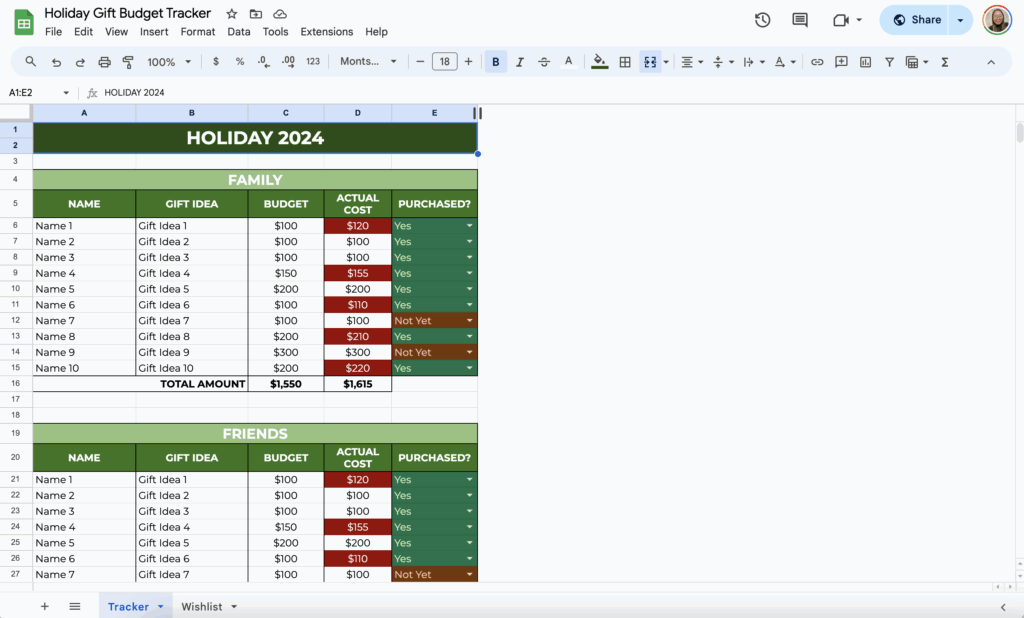This screenshot has width=1024, height=618.
Task: Insert a link using the toolbar icon
Action: (817, 61)
